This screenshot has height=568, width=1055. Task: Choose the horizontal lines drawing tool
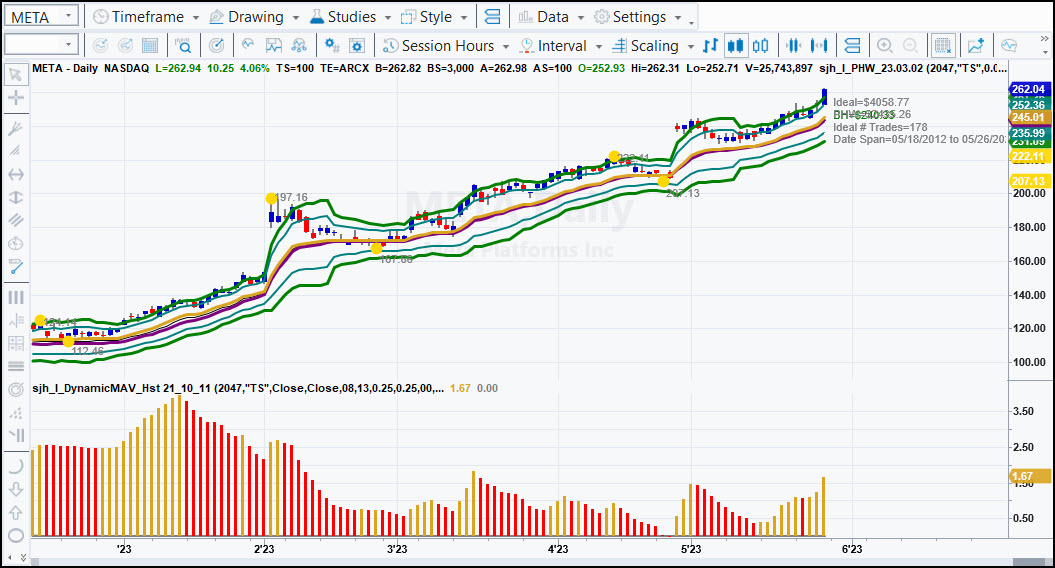tap(15, 366)
